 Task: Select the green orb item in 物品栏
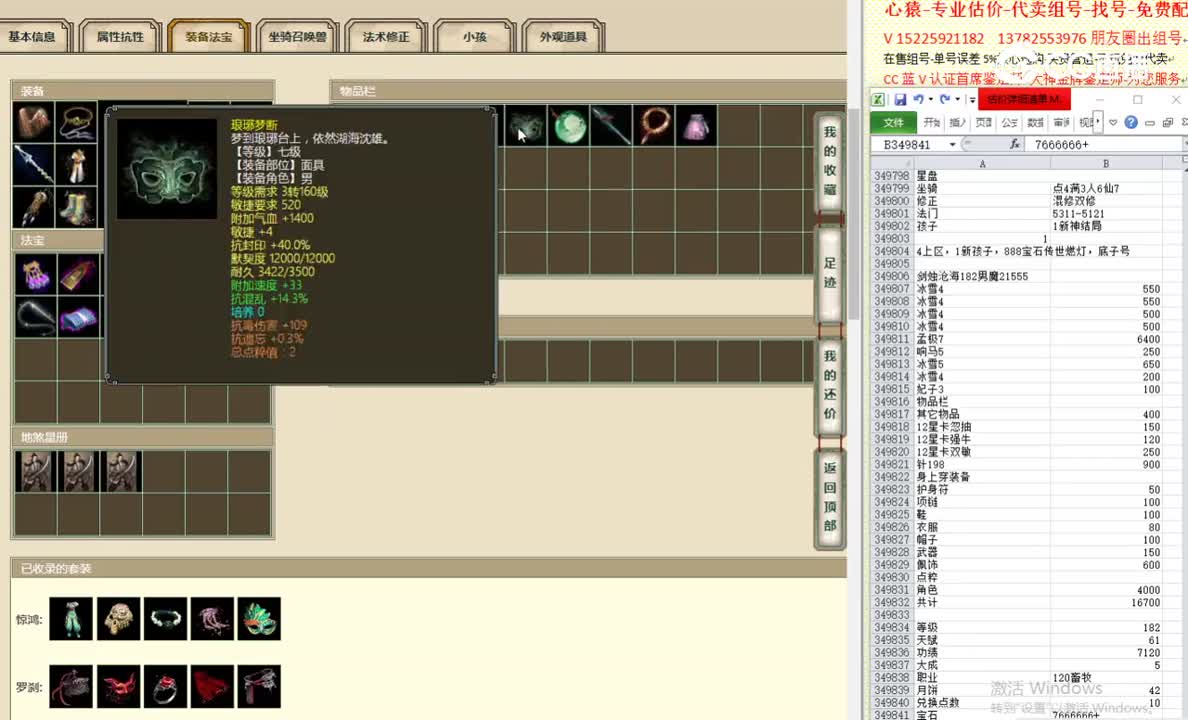(570, 125)
